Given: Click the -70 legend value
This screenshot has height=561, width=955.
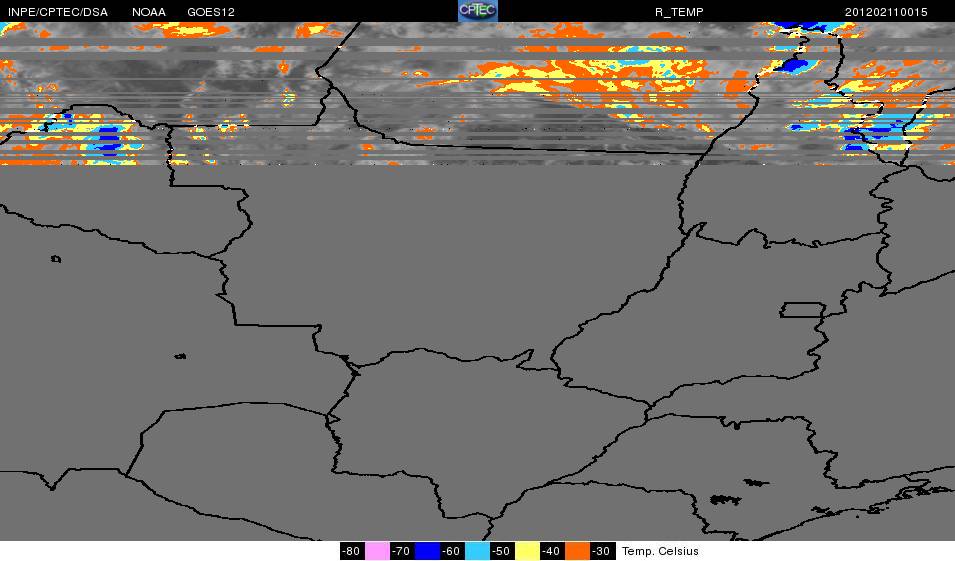Looking at the screenshot, I should point(402,551).
